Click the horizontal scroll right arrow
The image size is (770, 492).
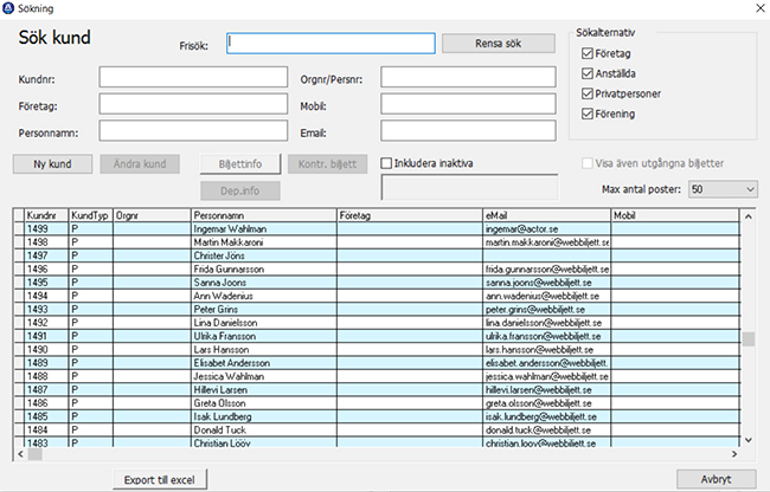click(x=734, y=454)
